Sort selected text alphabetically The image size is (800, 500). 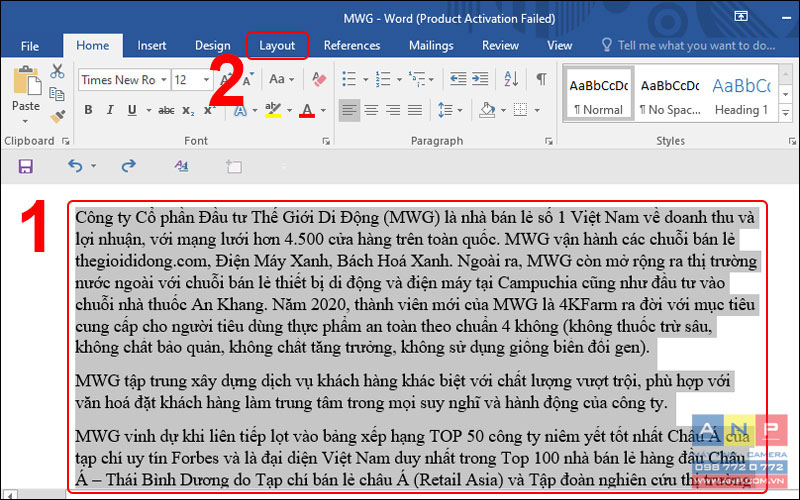[511, 79]
